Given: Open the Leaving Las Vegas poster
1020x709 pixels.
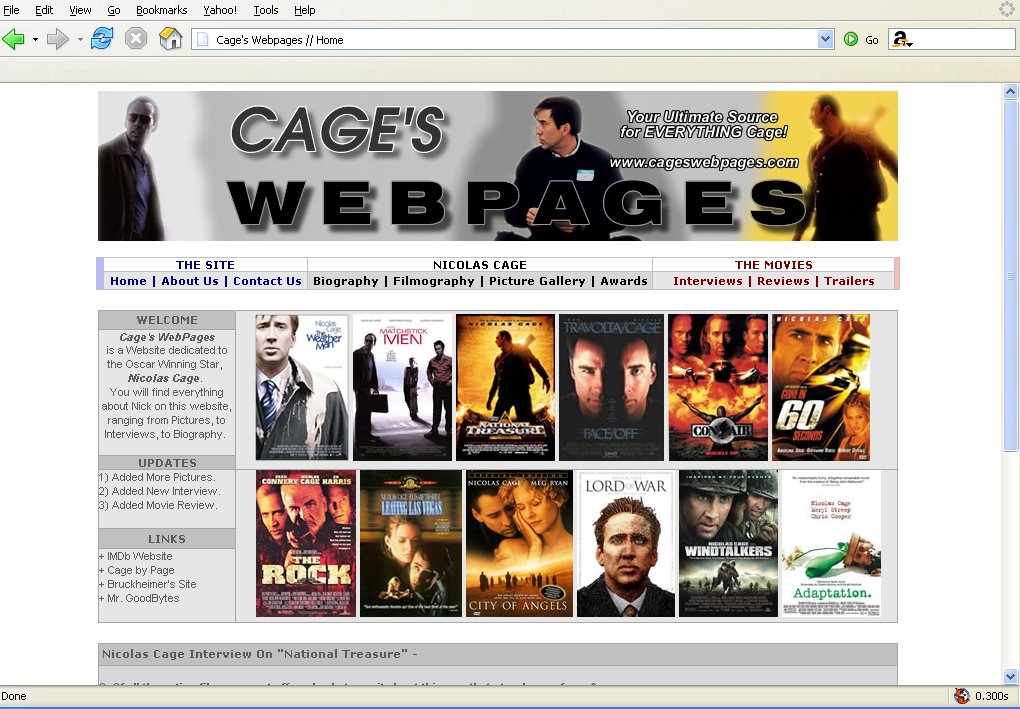Looking at the screenshot, I should [x=411, y=544].
